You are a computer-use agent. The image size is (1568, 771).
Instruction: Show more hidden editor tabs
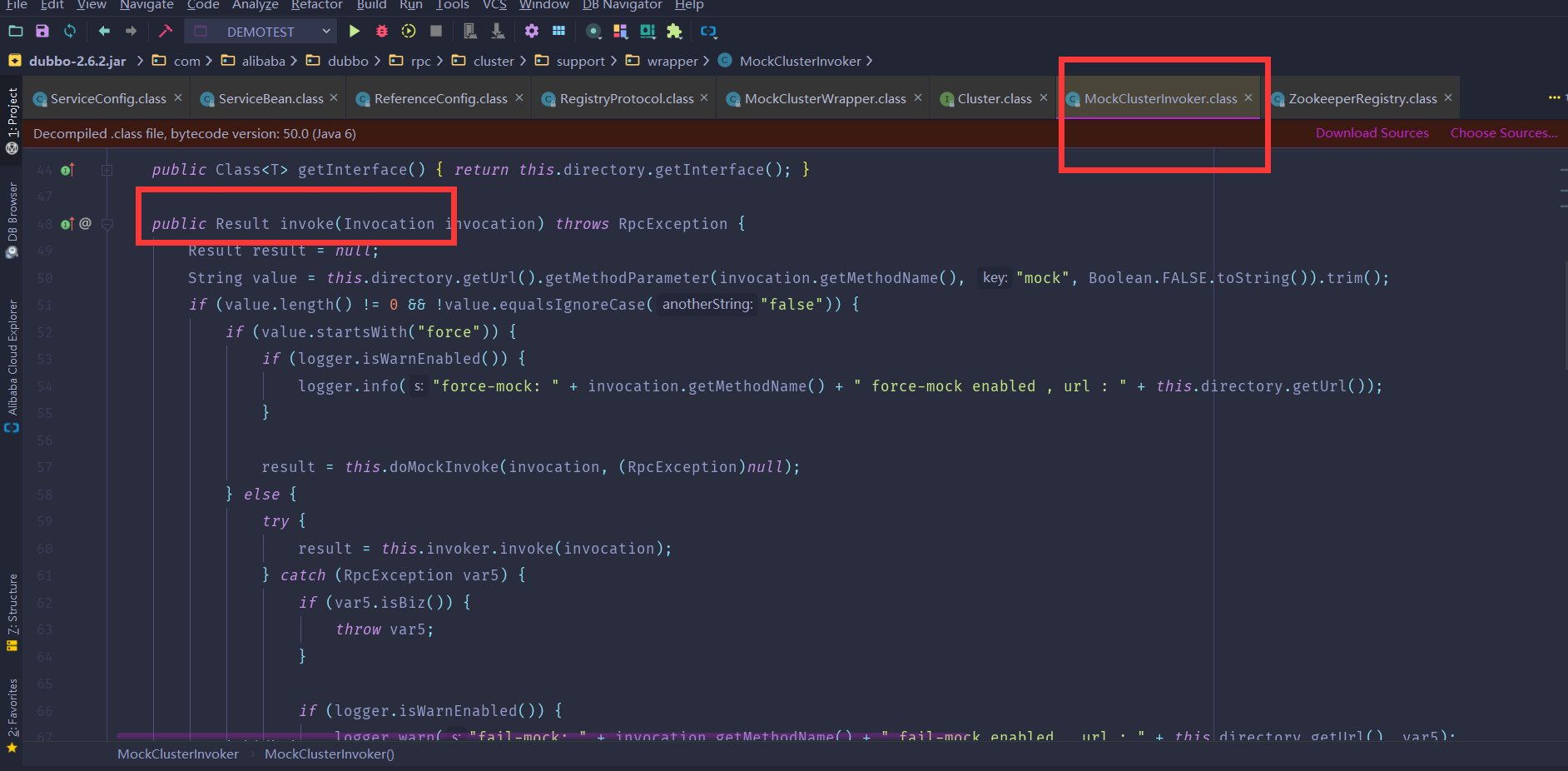[x=1554, y=98]
